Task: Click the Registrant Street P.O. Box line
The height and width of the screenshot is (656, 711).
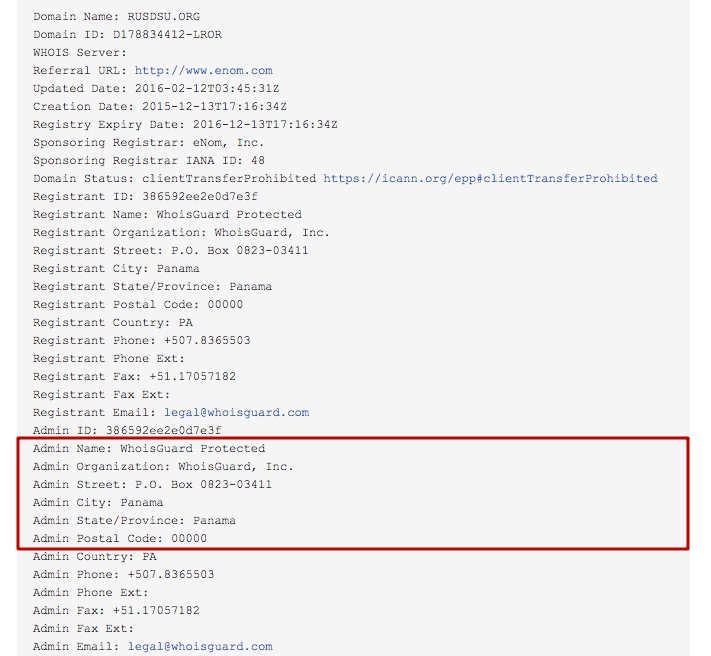Action: point(171,251)
